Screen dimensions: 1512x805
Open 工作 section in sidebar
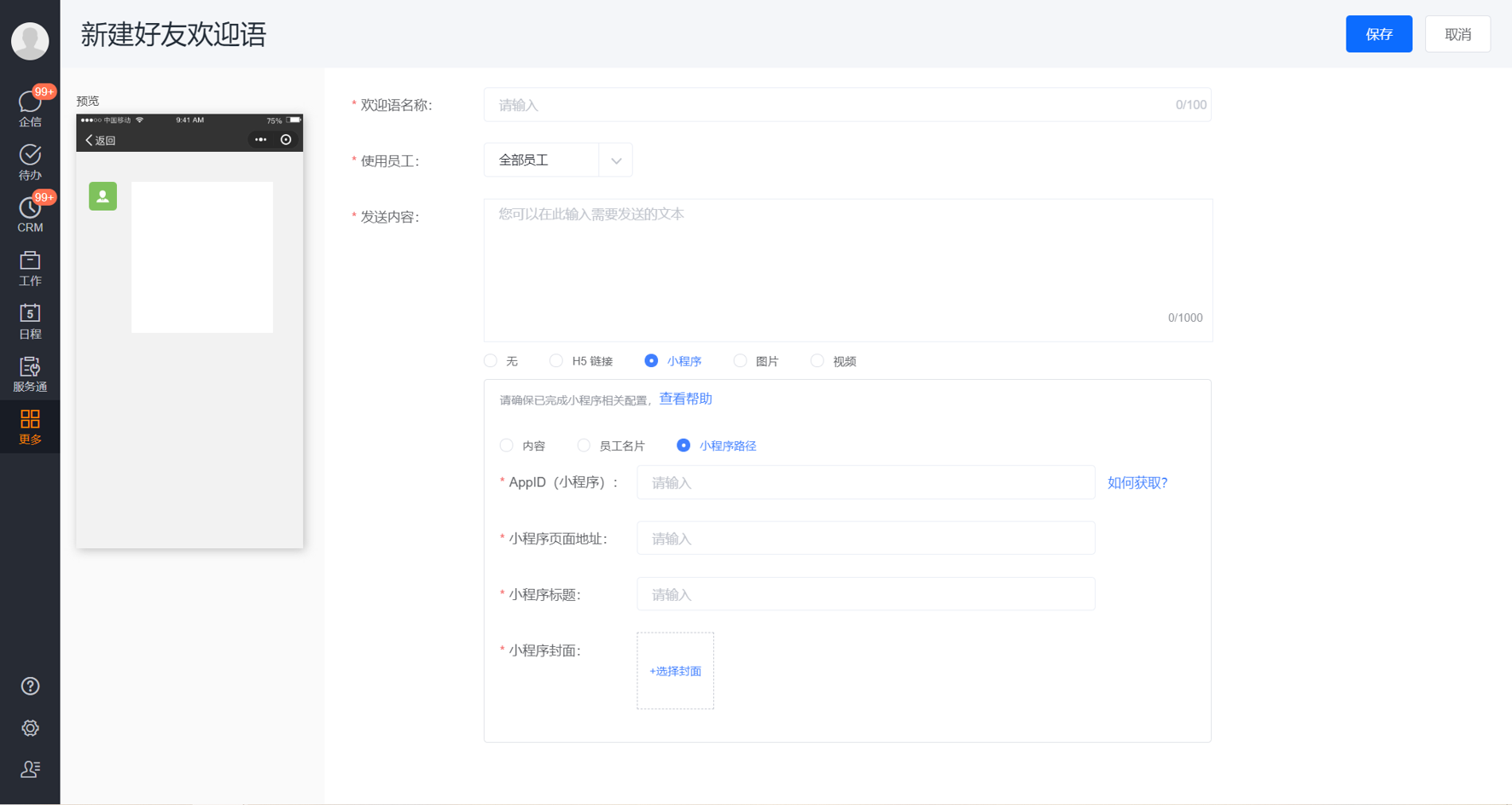click(30, 268)
